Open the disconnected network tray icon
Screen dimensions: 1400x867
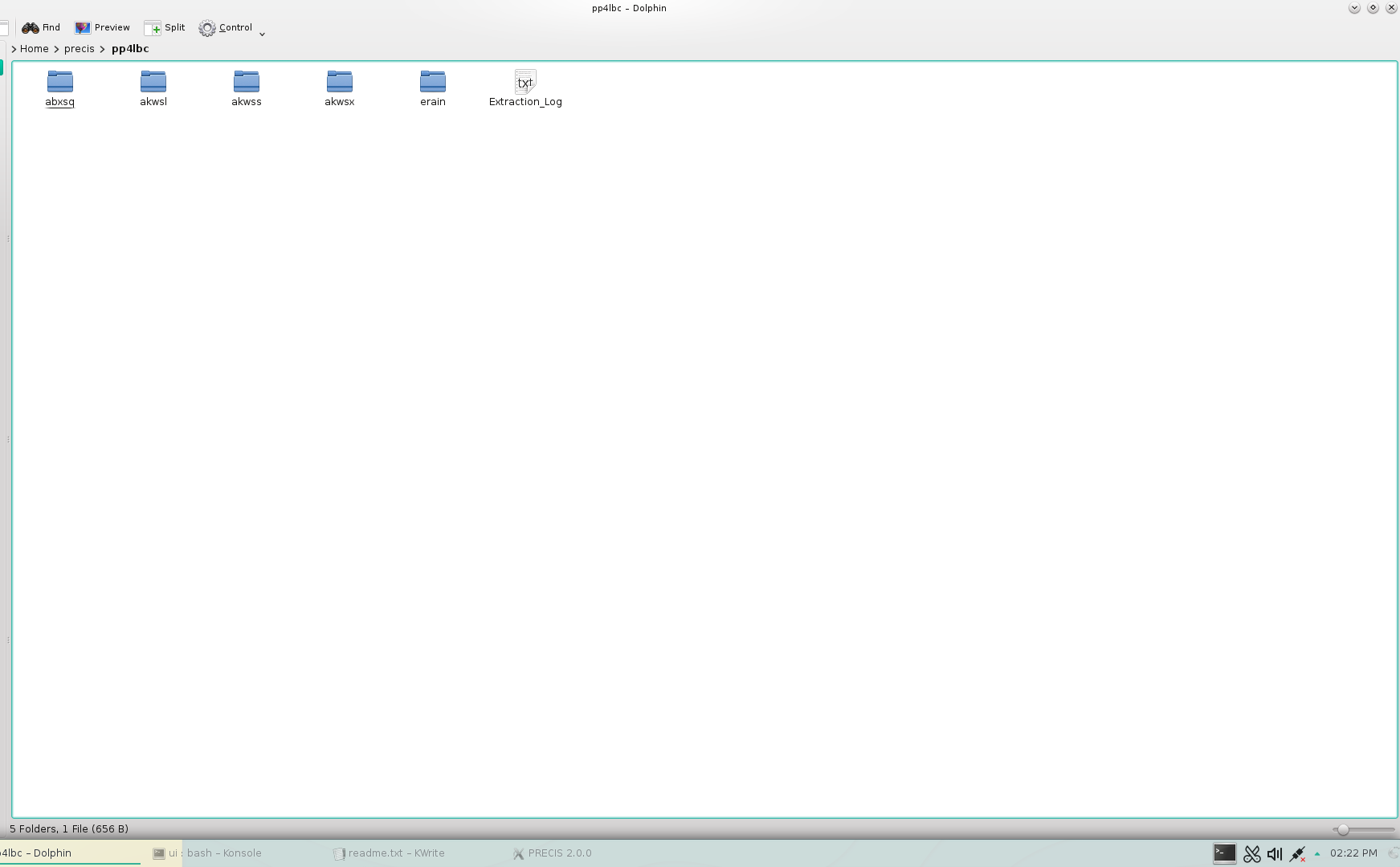click(x=1296, y=854)
